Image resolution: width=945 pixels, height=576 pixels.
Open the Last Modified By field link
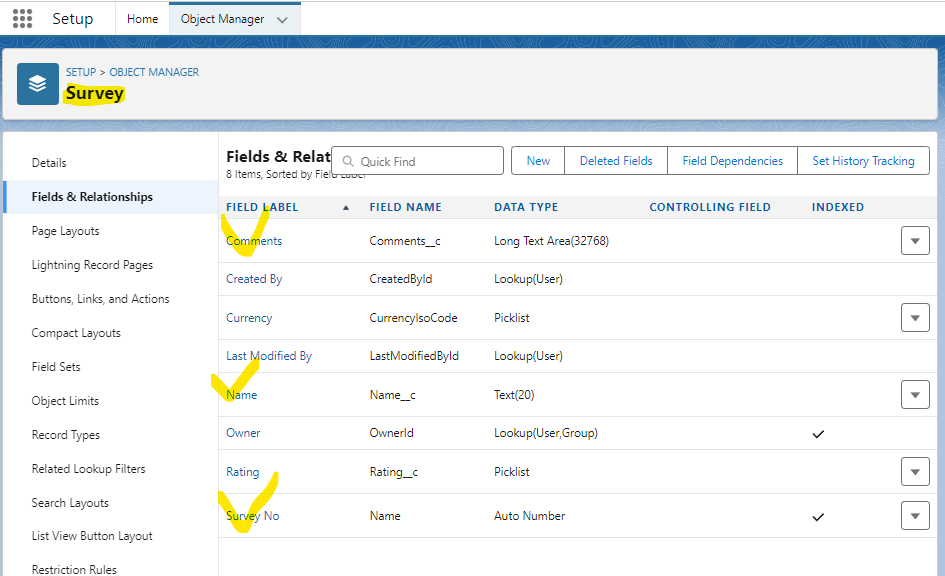coord(269,356)
